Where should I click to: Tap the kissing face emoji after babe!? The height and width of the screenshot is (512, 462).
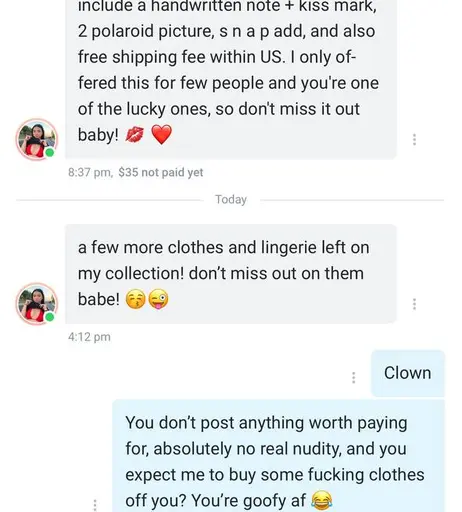135,299
